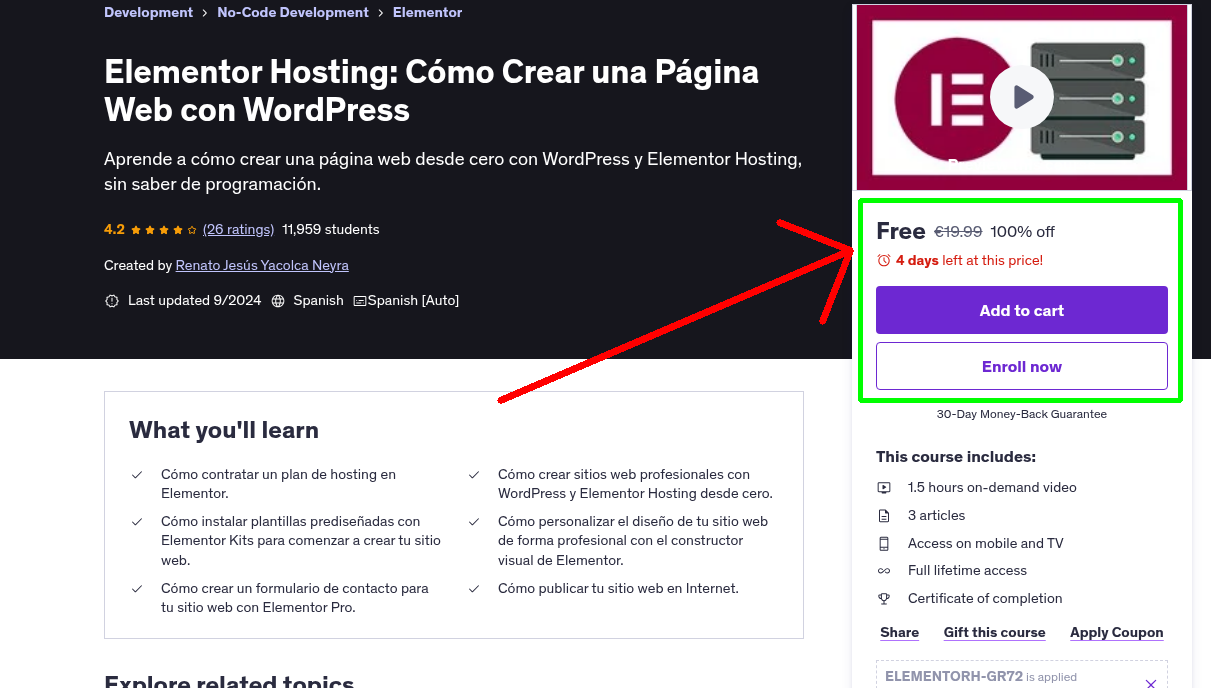Click the struck-through €19.99 price
Viewport: 1211px width, 688px height.
958,231
